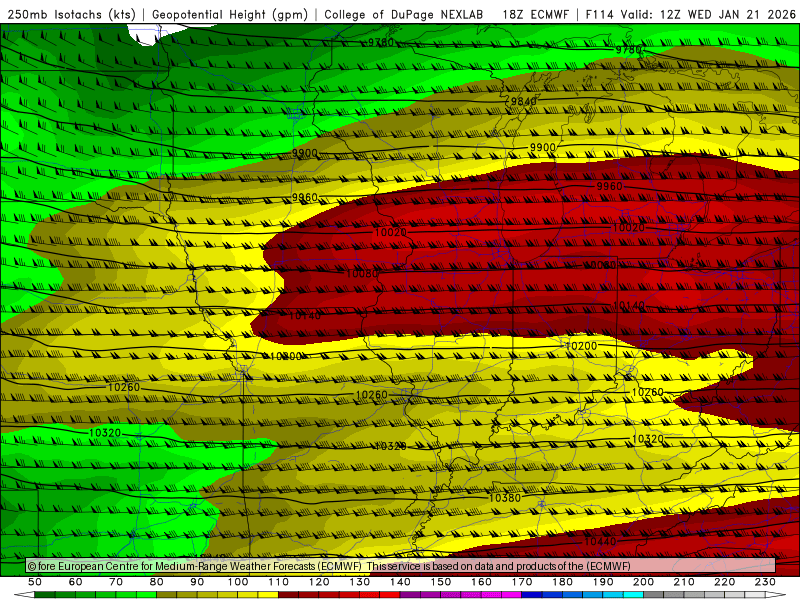Select the lightest gray swatch near 230
Screen dimensions: 800x600
coord(755,595)
